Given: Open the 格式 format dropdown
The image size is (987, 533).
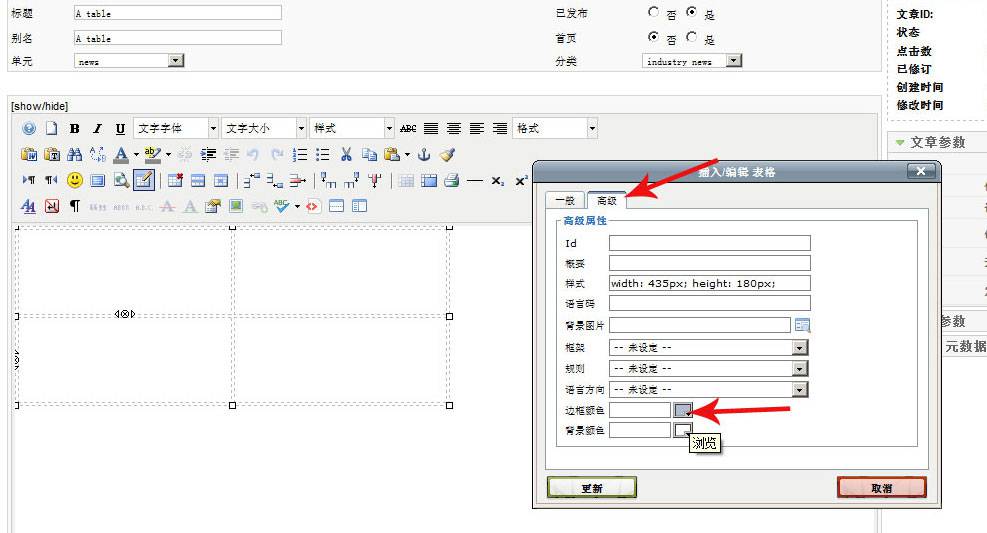Looking at the screenshot, I should (x=555, y=128).
